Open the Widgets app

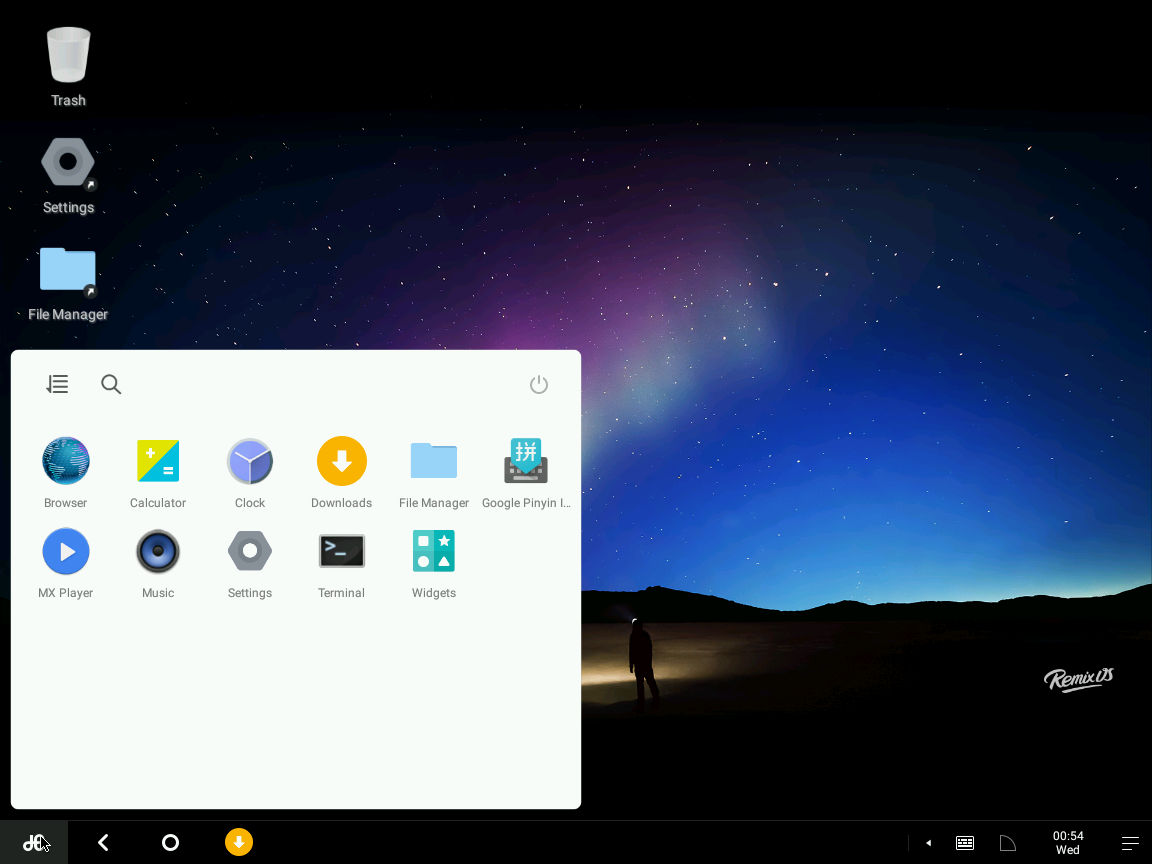tap(433, 551)
